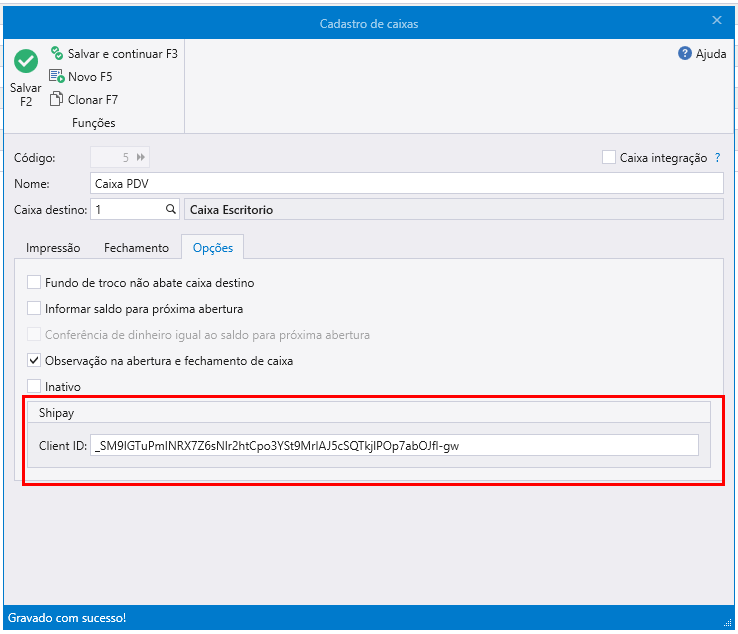Click the question mark beside Caixa integração
Viewport: 738px width, 634px height.
717,158
